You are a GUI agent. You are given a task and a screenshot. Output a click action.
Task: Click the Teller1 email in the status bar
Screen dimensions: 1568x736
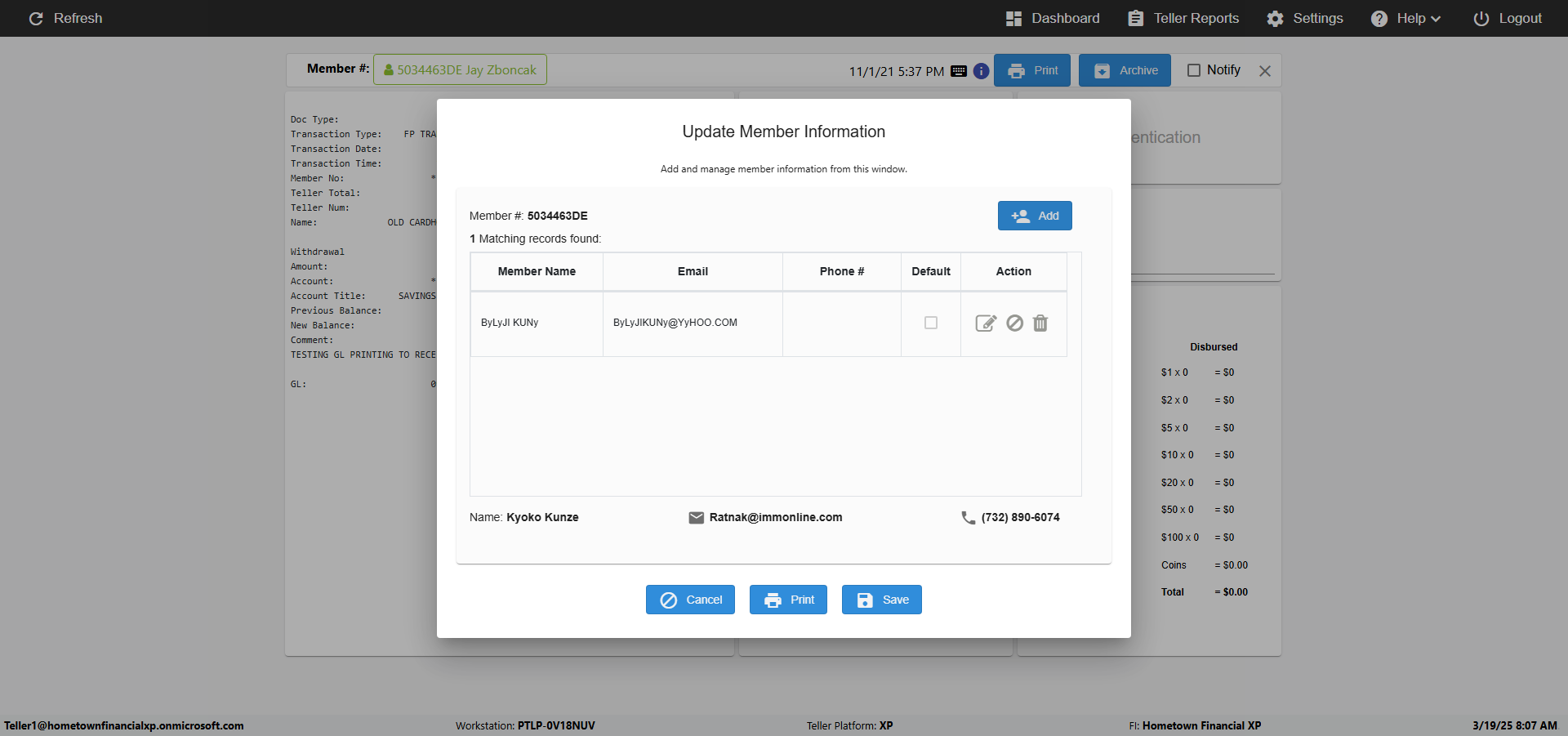coord(124,725)
